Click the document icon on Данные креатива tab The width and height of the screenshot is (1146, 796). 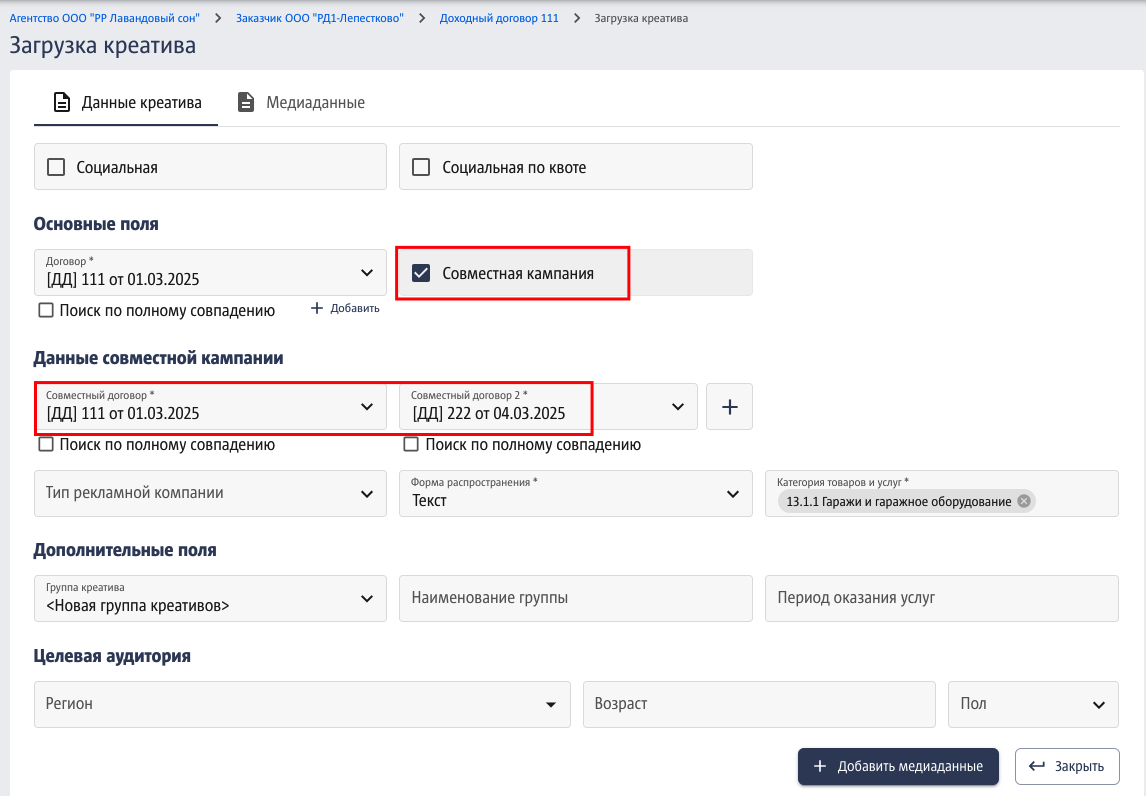pyautogui.click(x=62, y=102)
